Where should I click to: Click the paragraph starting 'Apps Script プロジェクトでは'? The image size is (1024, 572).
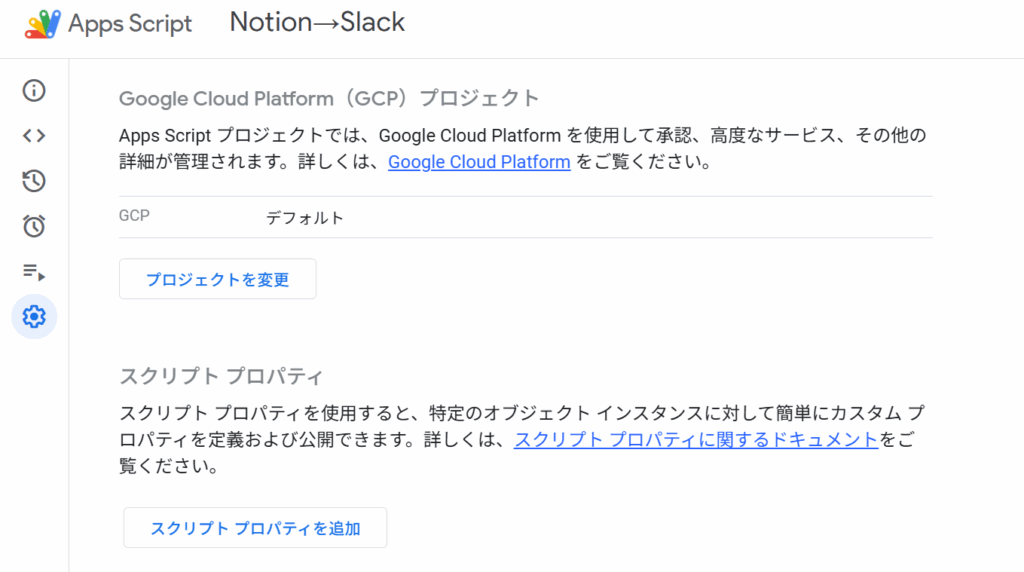(x=522, y=149)
